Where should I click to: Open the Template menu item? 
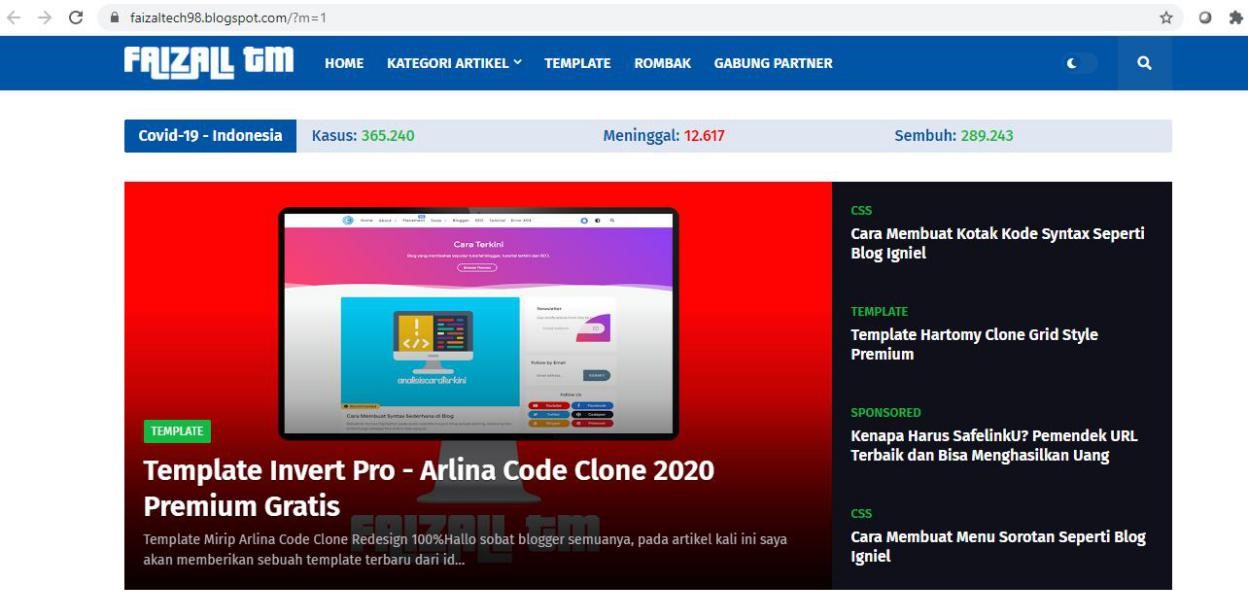[x=577, y=63]
